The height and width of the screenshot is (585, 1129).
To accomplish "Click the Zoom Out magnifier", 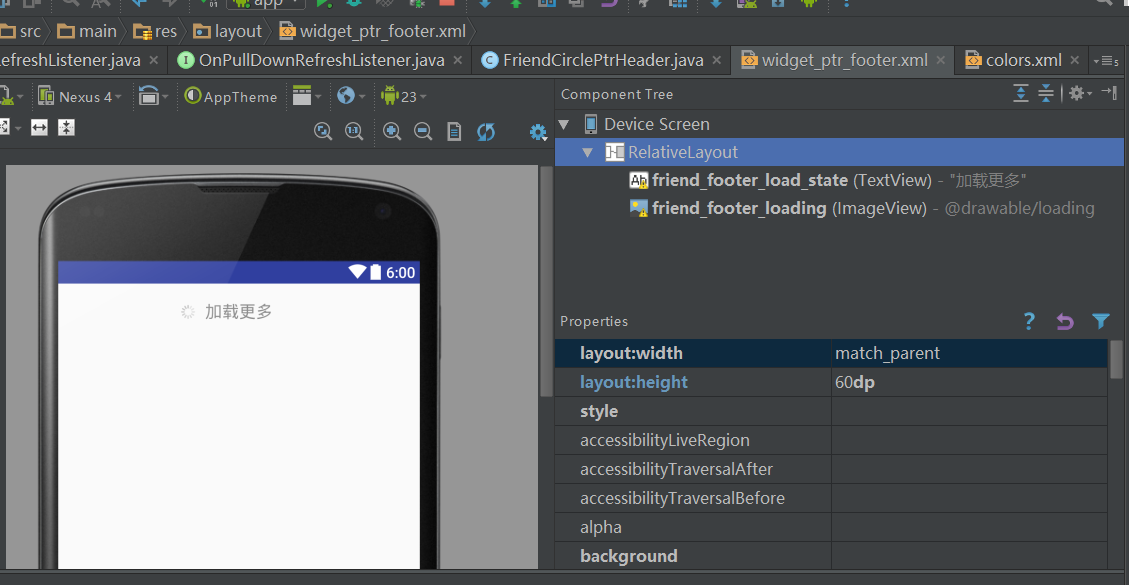I will 423,131.
